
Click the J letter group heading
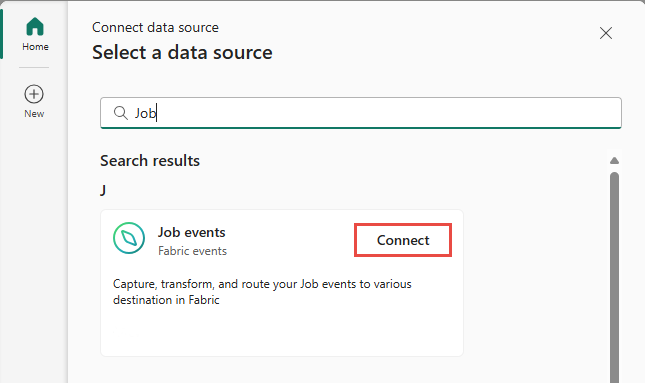point(103,190)
